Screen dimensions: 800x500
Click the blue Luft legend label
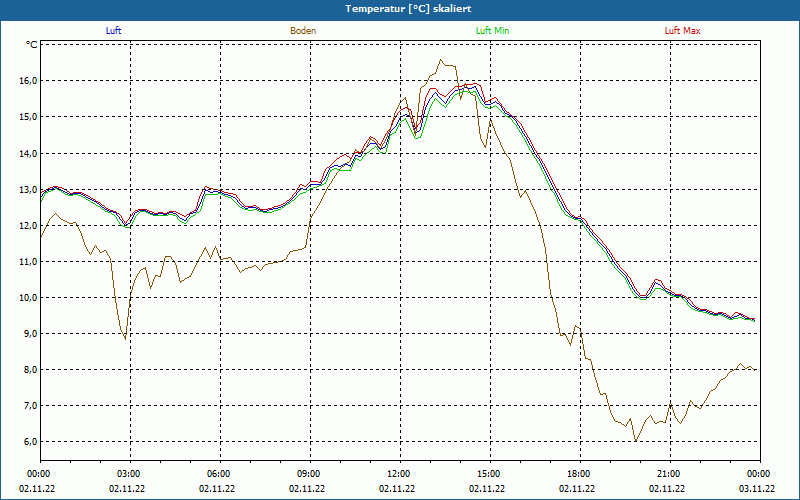[x=113, y=31]
